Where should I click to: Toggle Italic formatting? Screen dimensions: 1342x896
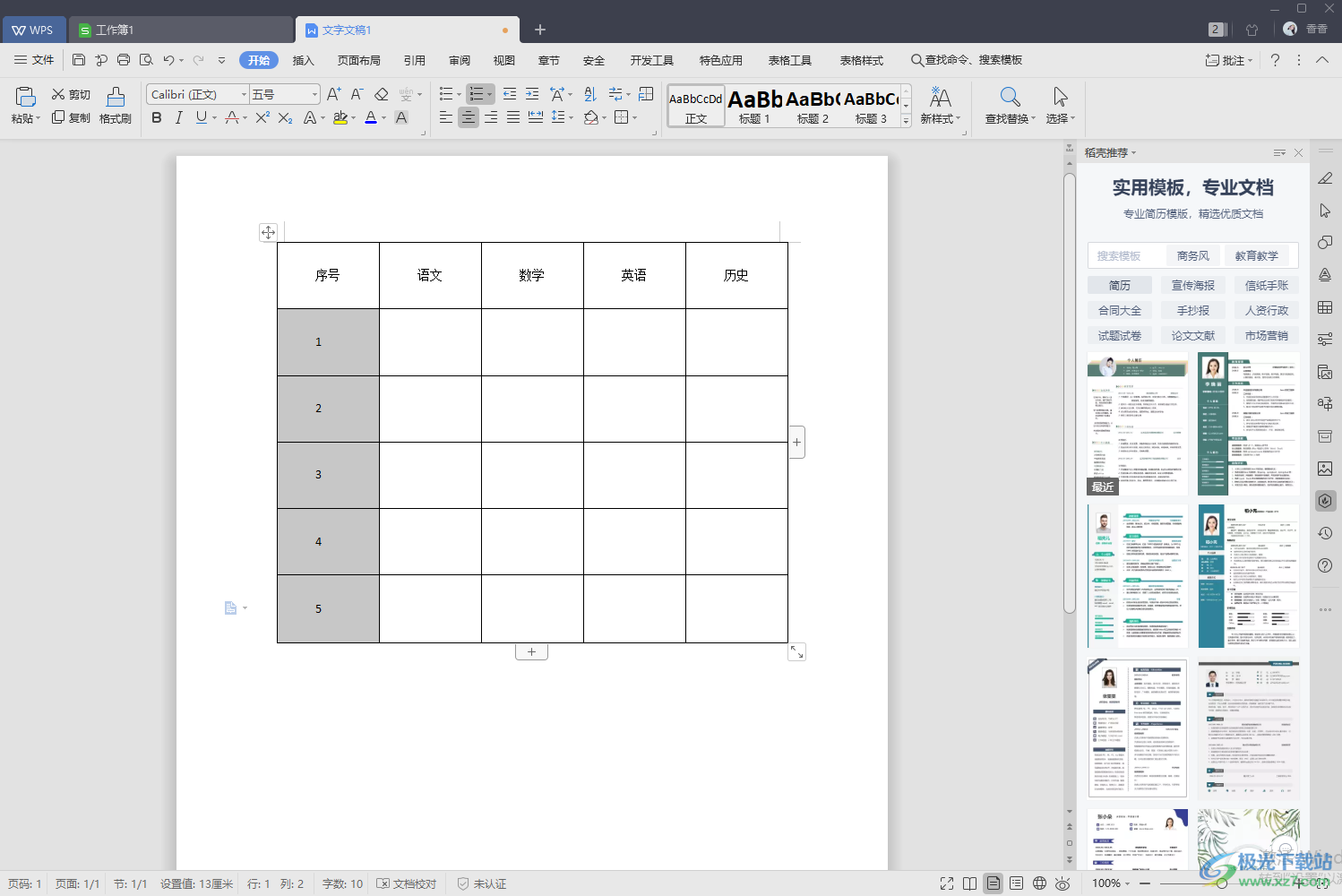(179, 117)
